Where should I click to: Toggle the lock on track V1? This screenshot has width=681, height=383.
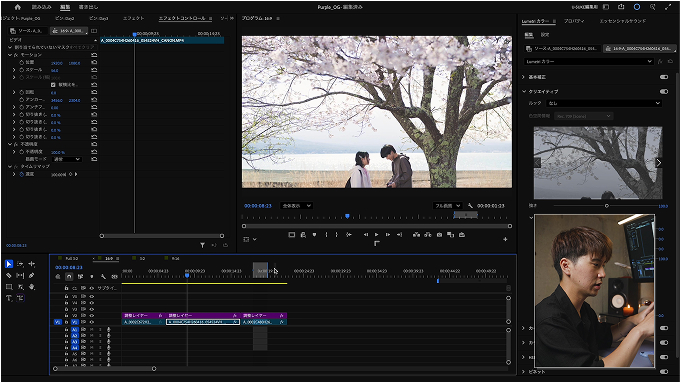(x=66, y=322)
